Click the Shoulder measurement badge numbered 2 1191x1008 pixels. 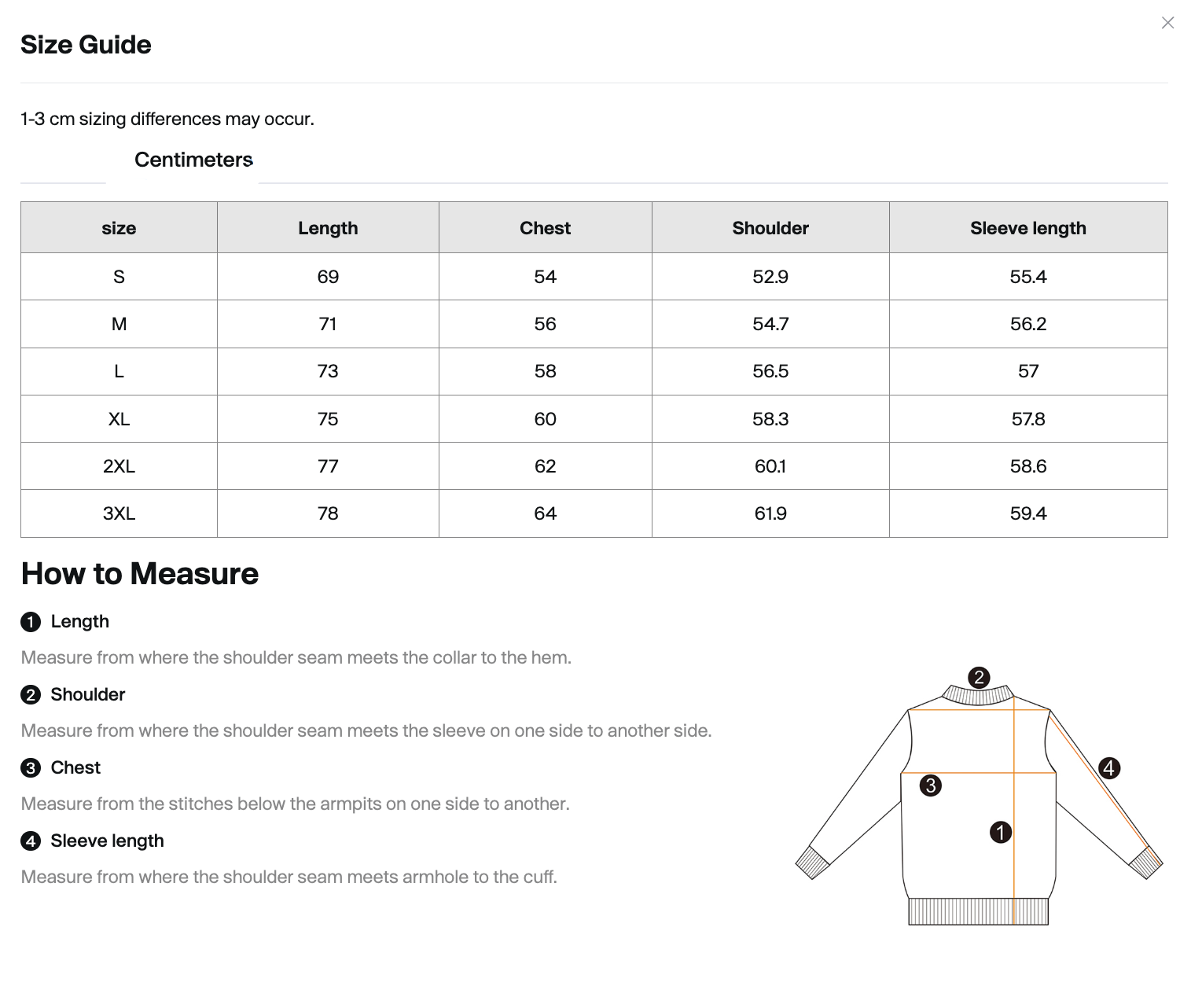click(31, 694)
